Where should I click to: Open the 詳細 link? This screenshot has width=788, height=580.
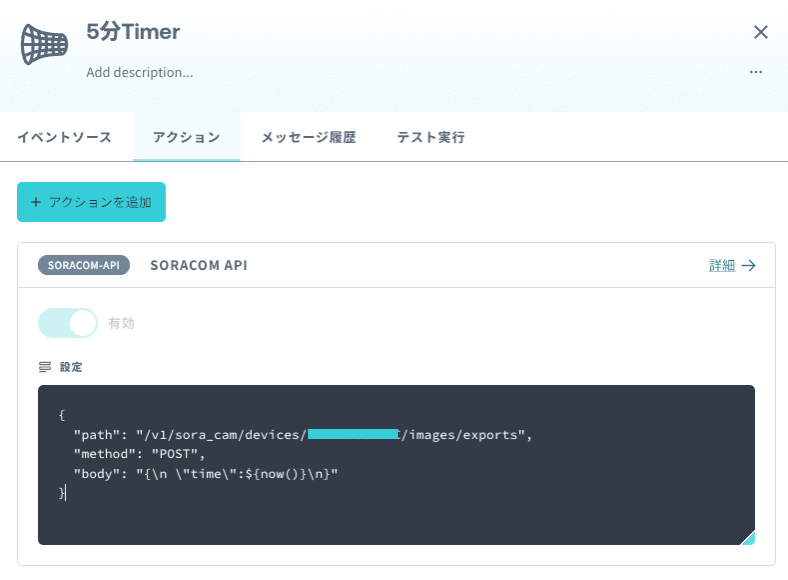(722, 265)
